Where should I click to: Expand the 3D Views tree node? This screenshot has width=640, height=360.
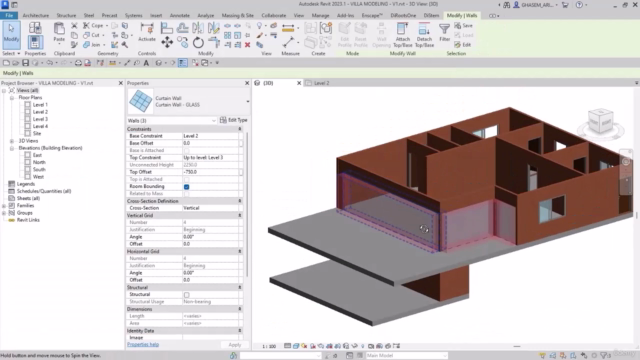pos(12,141)
